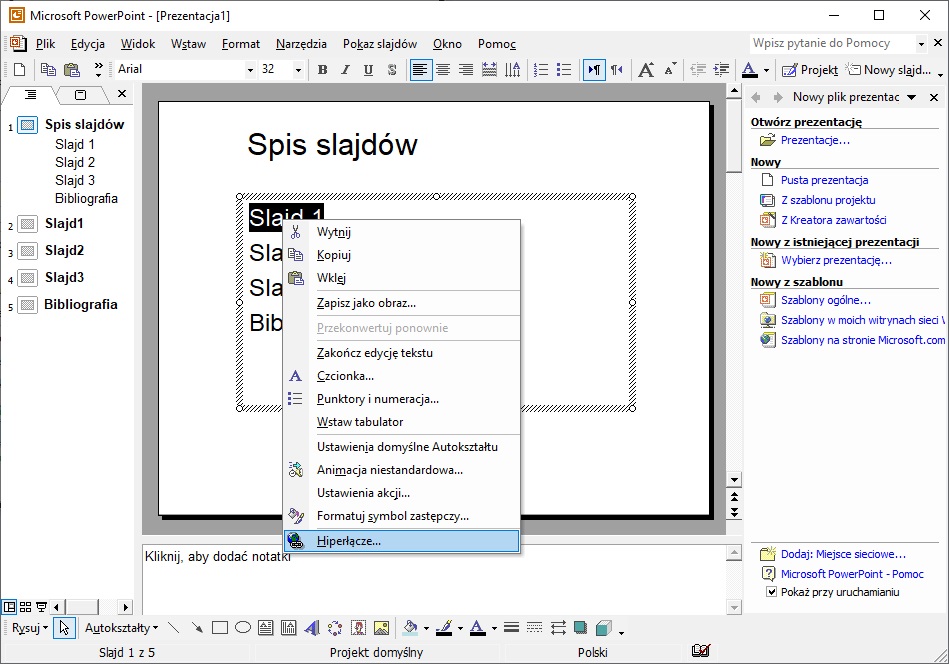Click the Increase Font Size icon
This screenshot has width=949, height=664.
click(646, 70)
